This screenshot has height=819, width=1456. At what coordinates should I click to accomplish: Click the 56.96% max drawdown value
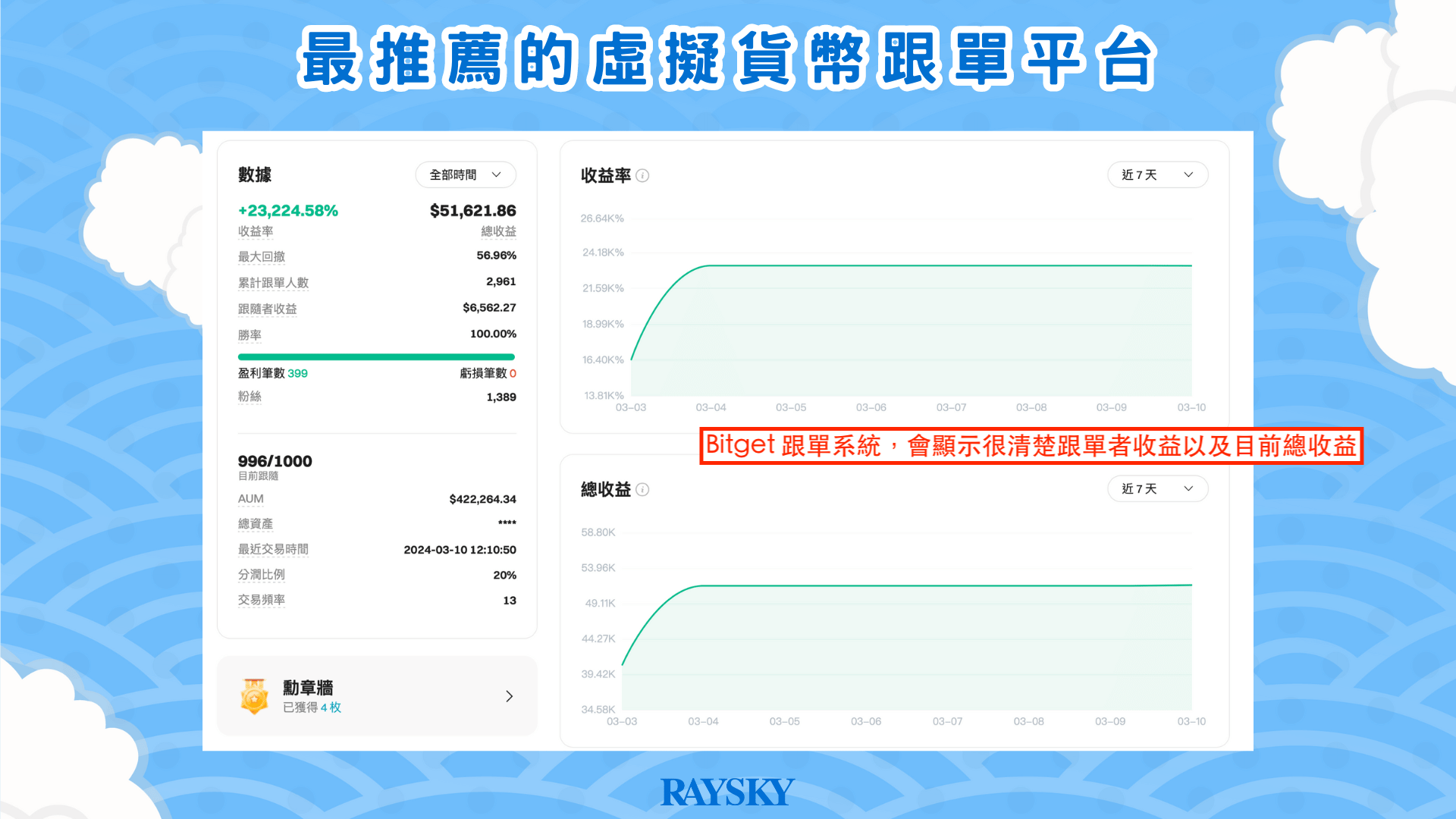496,256
